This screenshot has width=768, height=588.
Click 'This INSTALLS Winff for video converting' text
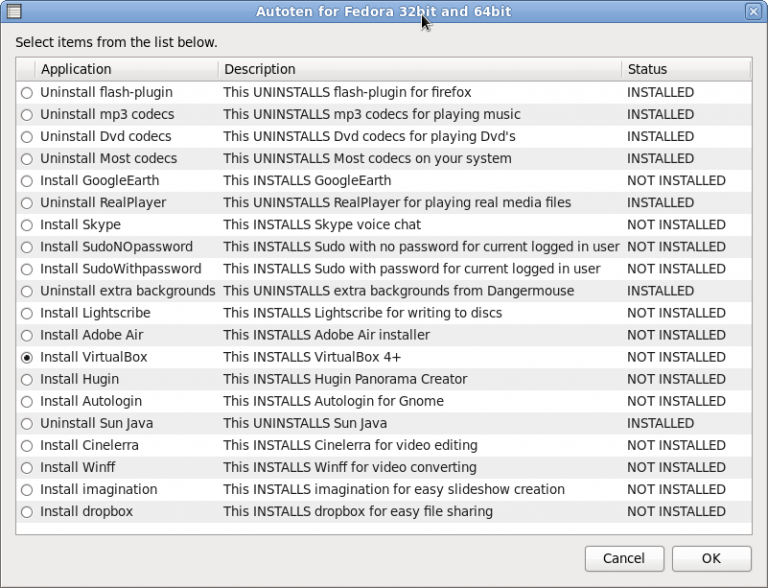coord(350,467)
